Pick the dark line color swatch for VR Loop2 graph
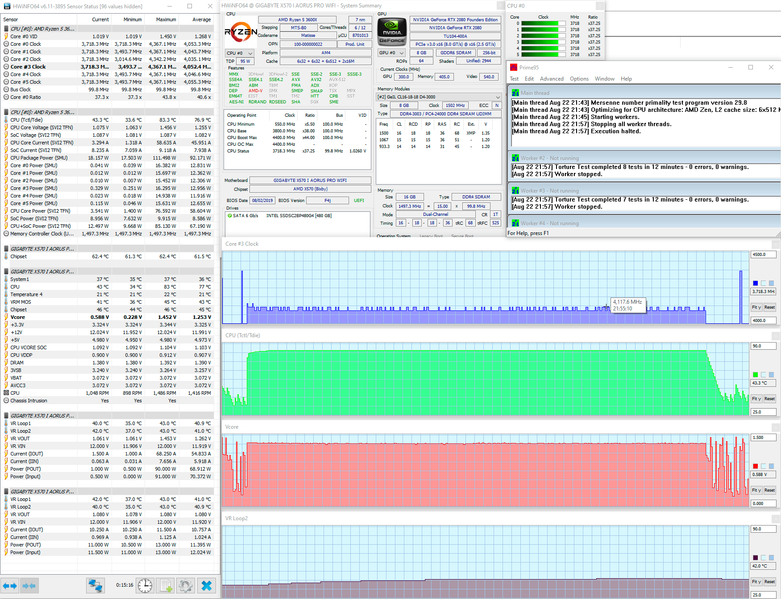The width and height of the screenshot is (781, 599). point(755,558)
